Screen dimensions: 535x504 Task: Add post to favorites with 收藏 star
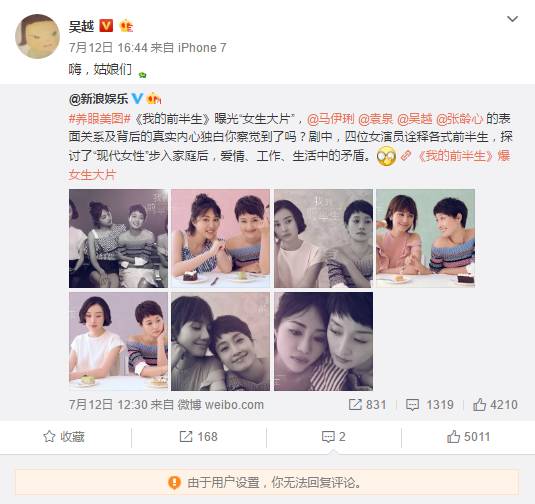click(64, 437)
